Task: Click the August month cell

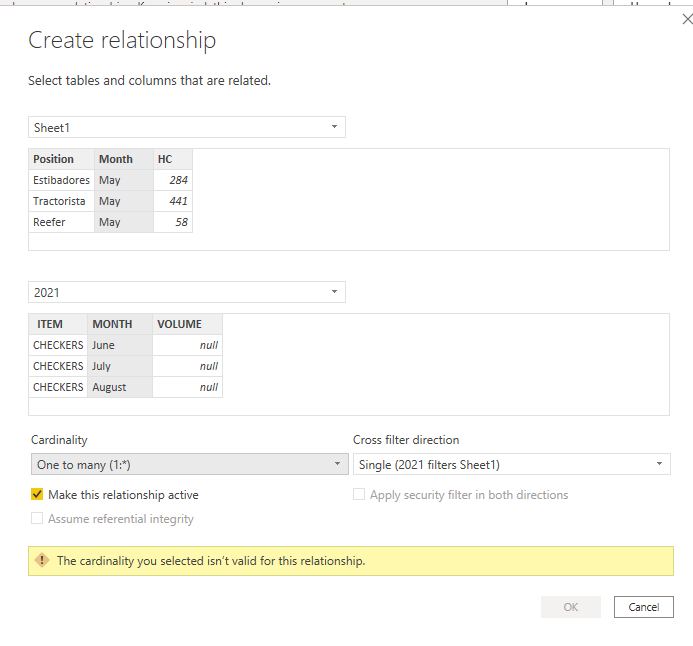Action: point(120,387)
